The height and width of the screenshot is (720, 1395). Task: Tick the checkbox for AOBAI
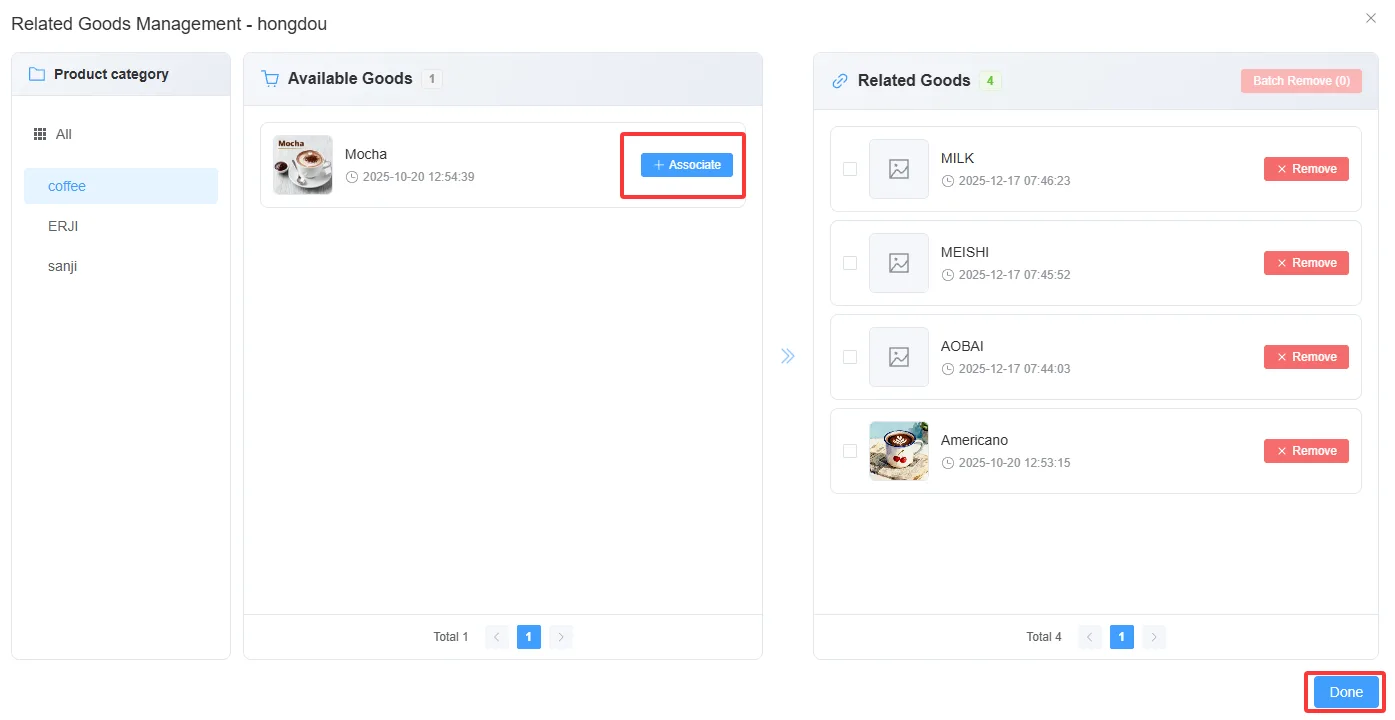(850, 357)
